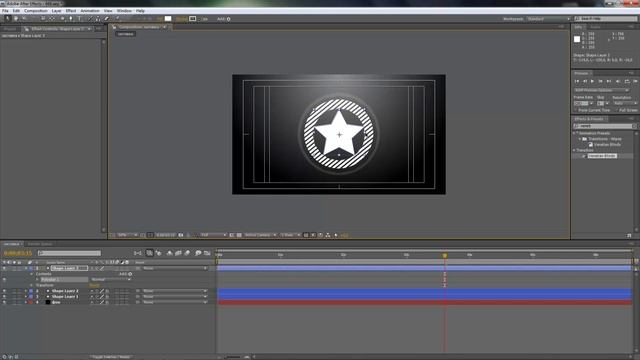Switch to the Audio panel tab
The width and height of the screenshot is (640, 360).
pos(595,27)
